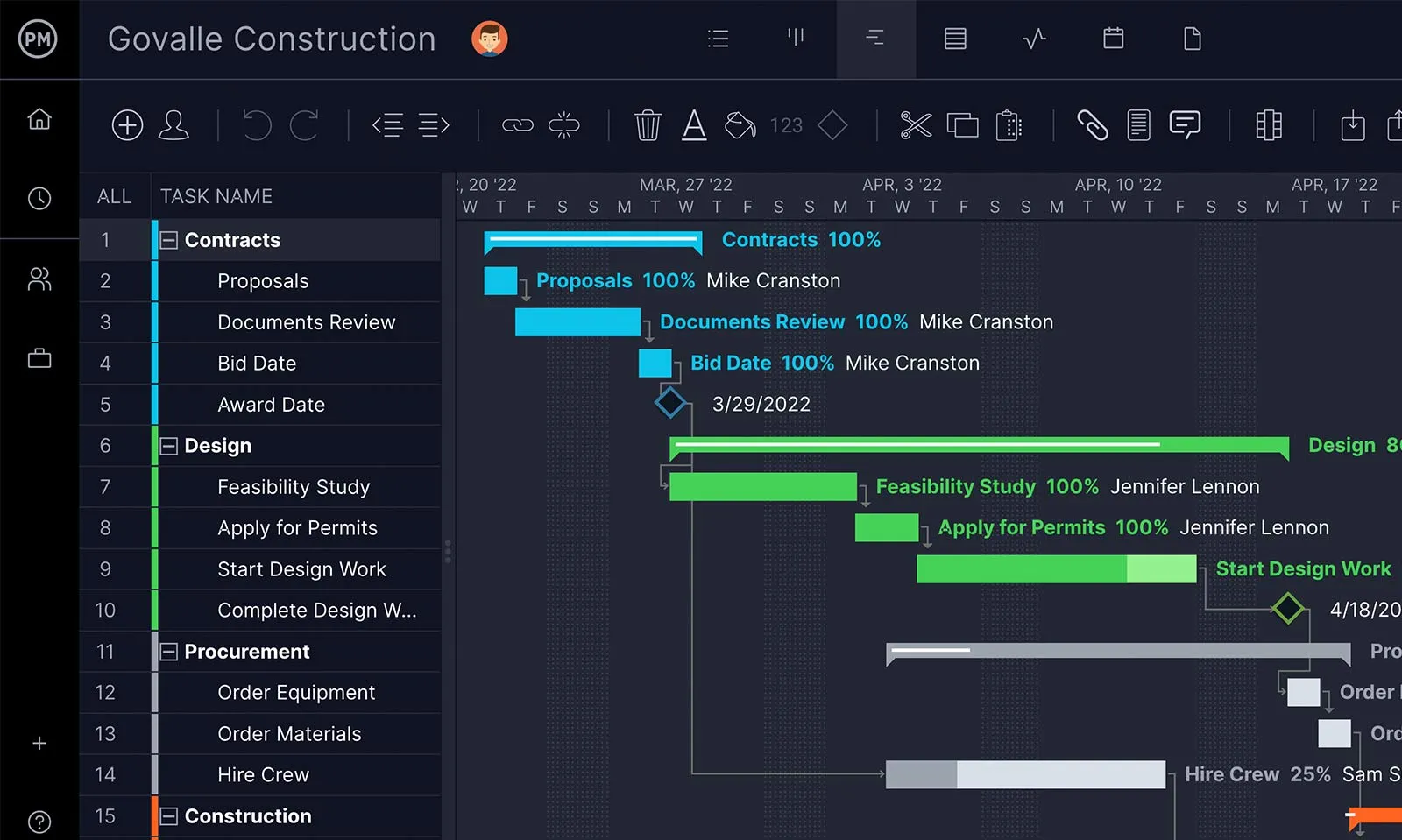Image resolution: width=1402 pixels, height=840 pixels.
Task: Switch to the list view tab
Action: pos(718,39)
